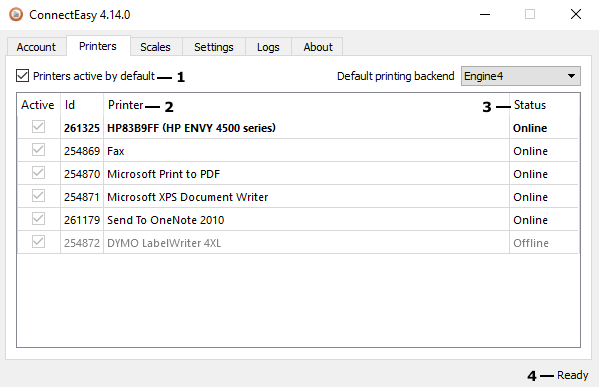Viewport: 599px width, 387px height.
Task: Toggle Active checkbox for HP83B9FF printer
Action: 38,127
